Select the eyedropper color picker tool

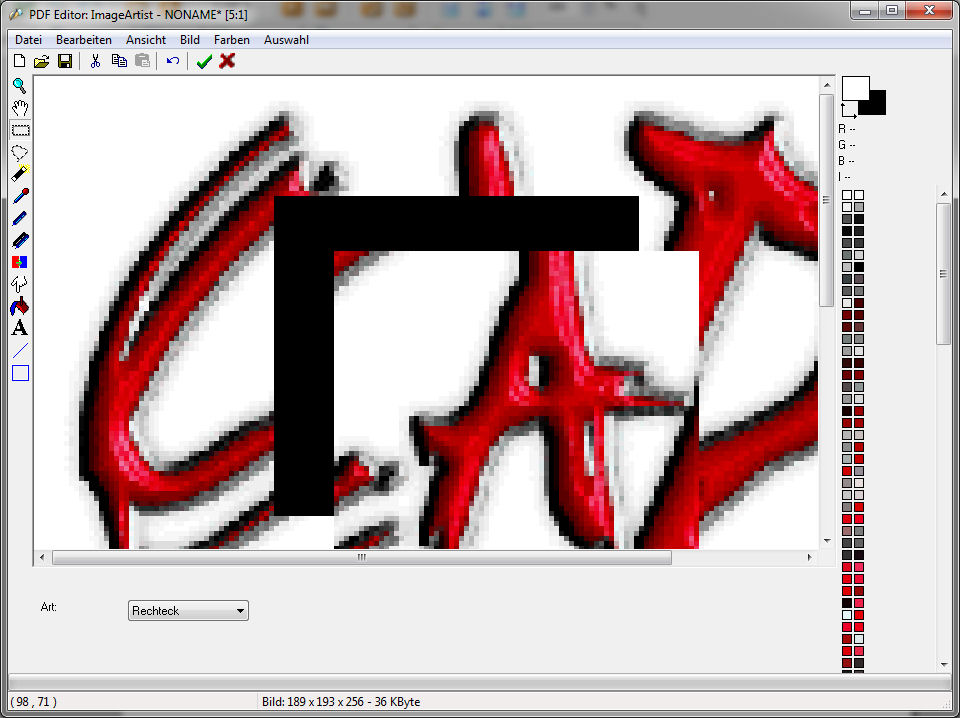click(x=20, y=196)
